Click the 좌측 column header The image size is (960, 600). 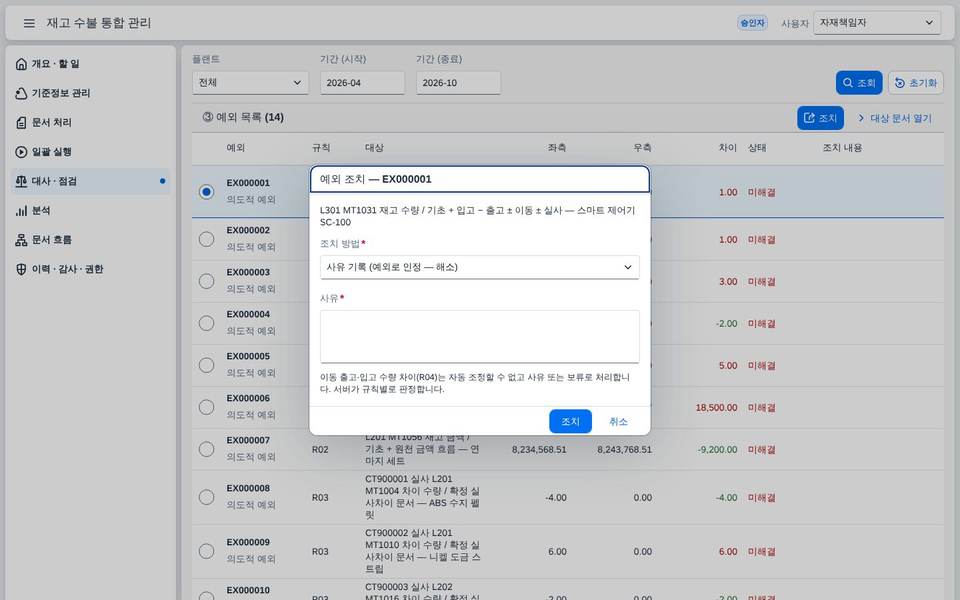click(557, 148)
